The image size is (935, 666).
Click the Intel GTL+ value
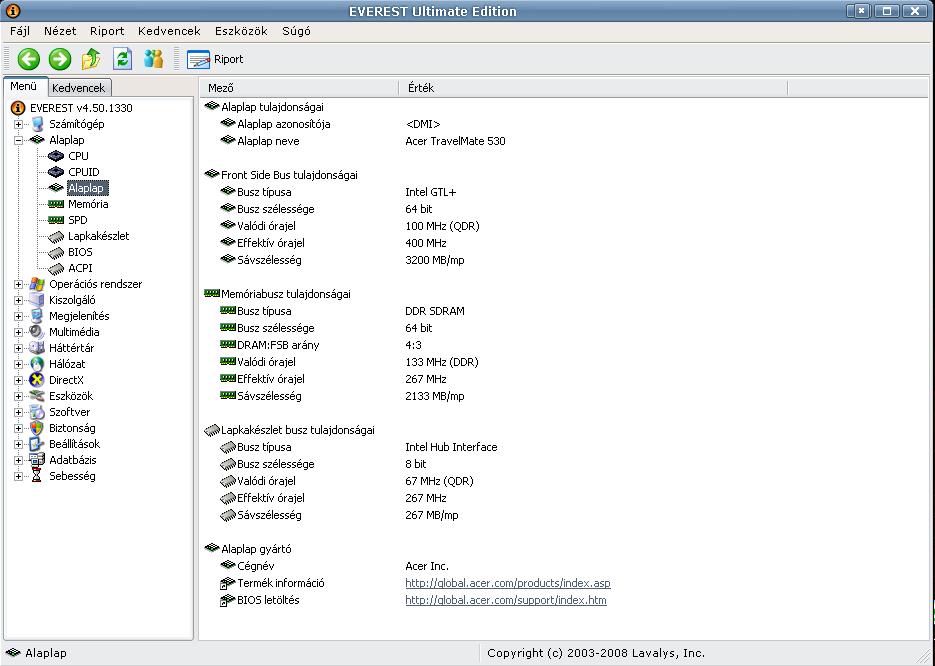[x=430, y=192]
